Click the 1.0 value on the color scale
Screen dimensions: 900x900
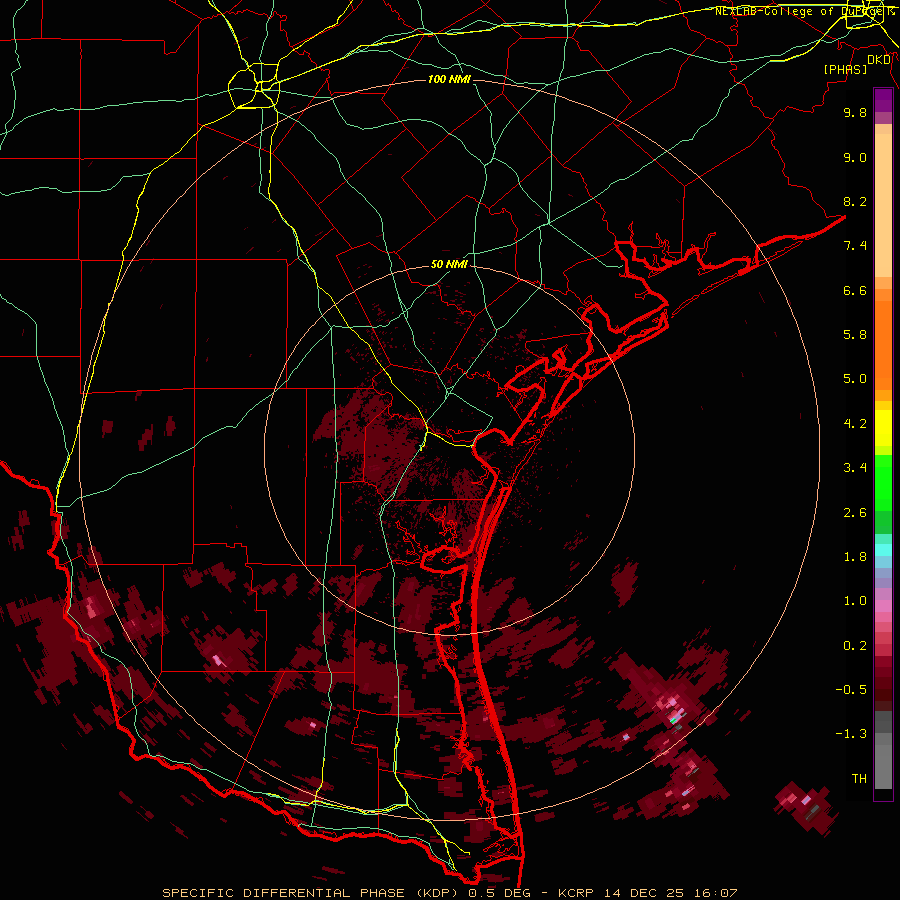tap(855, 601)
